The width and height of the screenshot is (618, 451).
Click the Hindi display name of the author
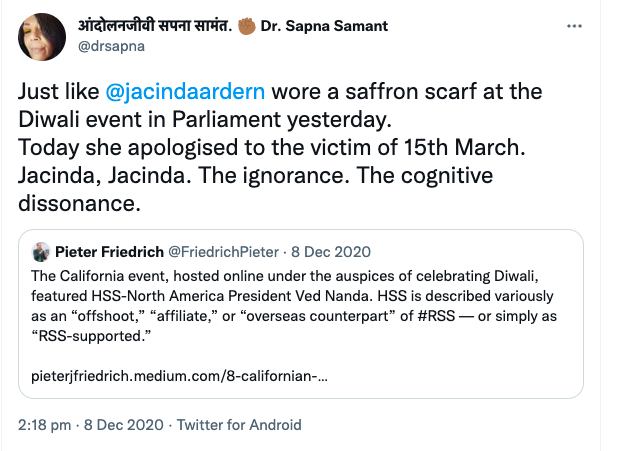167,24
